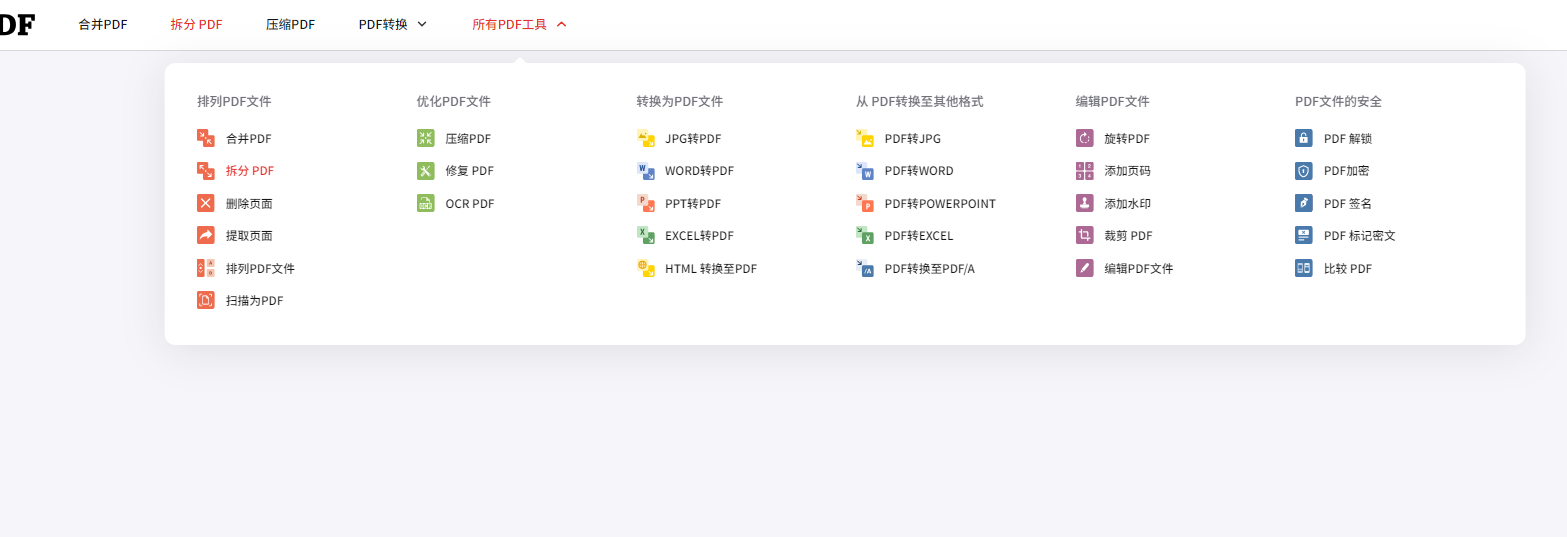Open 合并PDF from the top navigation bar

[103, 24]
